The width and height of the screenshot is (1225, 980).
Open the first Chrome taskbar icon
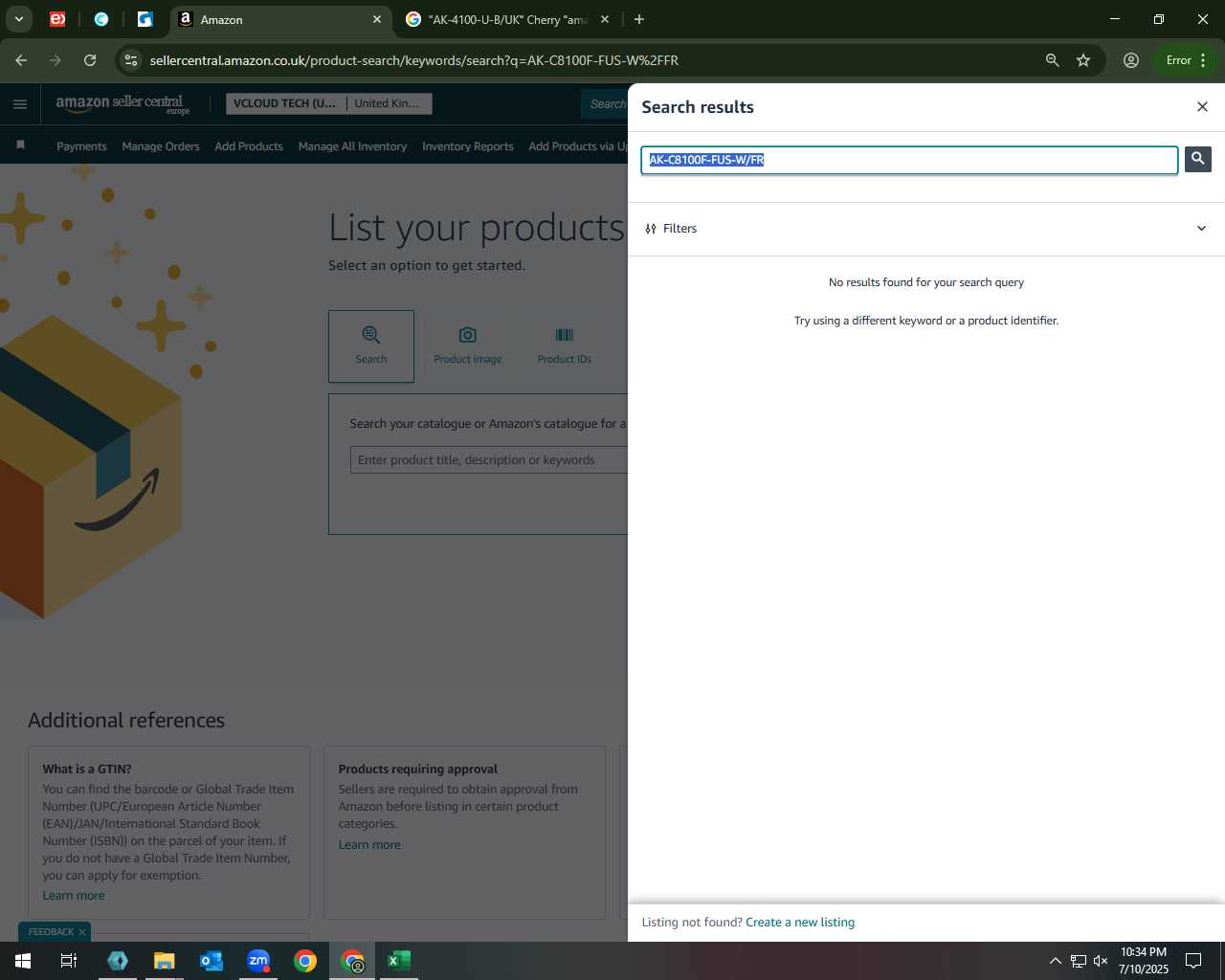(x=305, y=961)
